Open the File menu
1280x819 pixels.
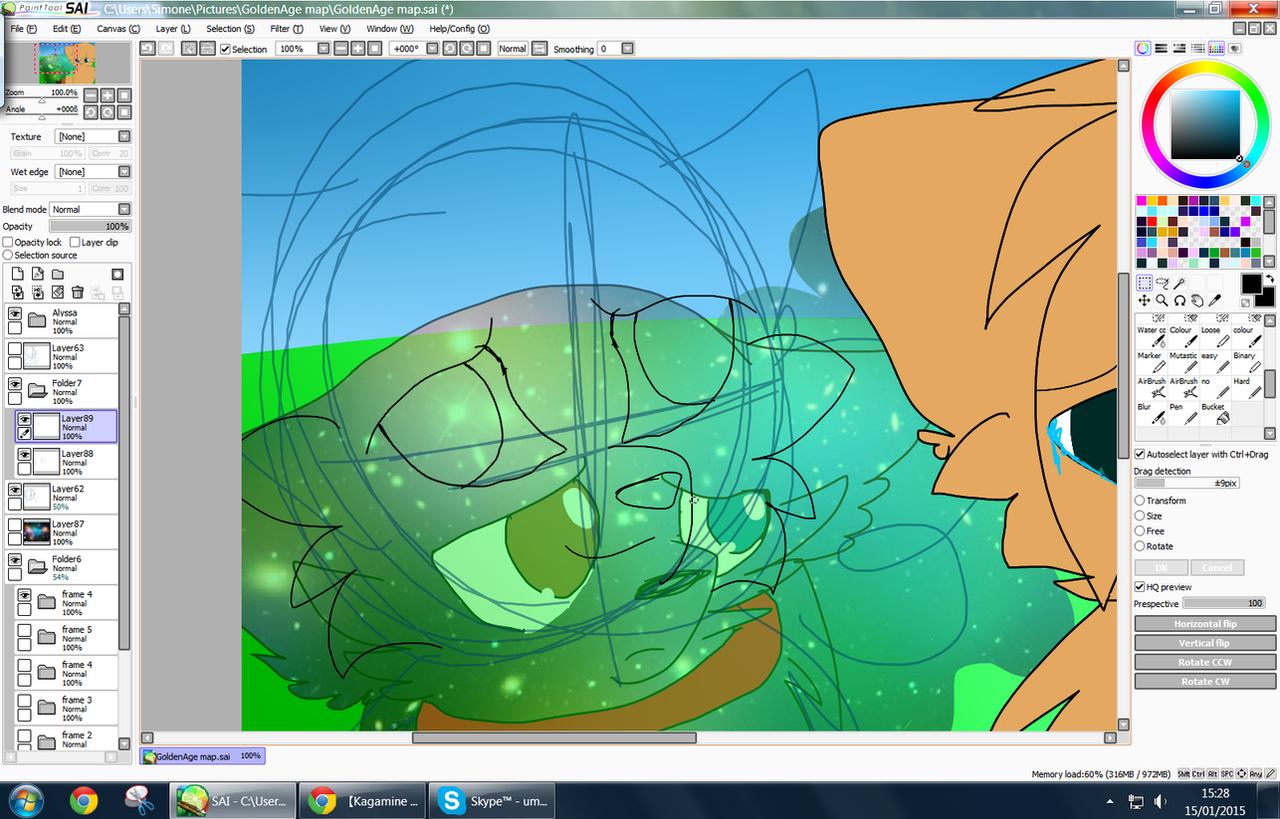(x=23, y=29)
